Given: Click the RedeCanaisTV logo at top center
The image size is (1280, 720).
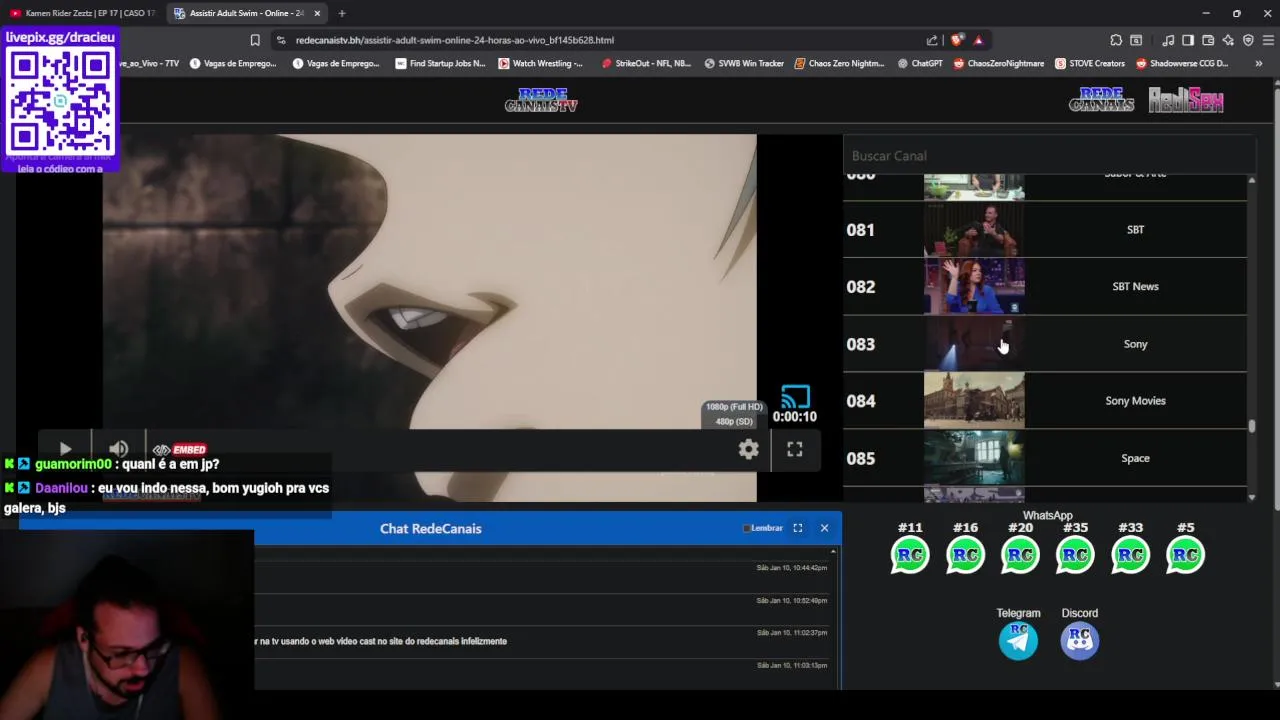Looking at the screenshot, I should pyautogui.click(x=541, y=100).
